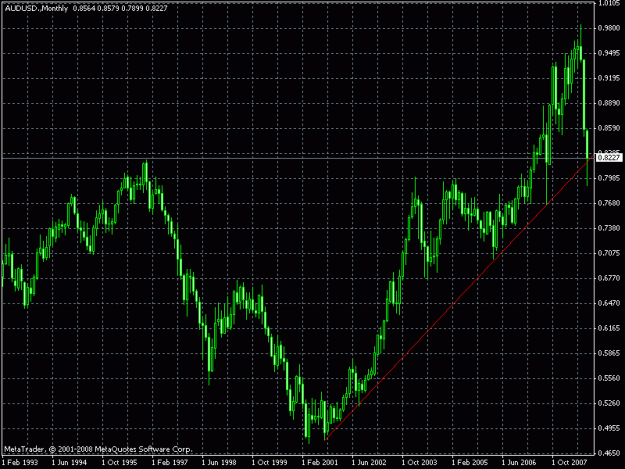Click the 1 Jun 1994 date label
Viewport: 625px width, 469px height.
point(69,463)
